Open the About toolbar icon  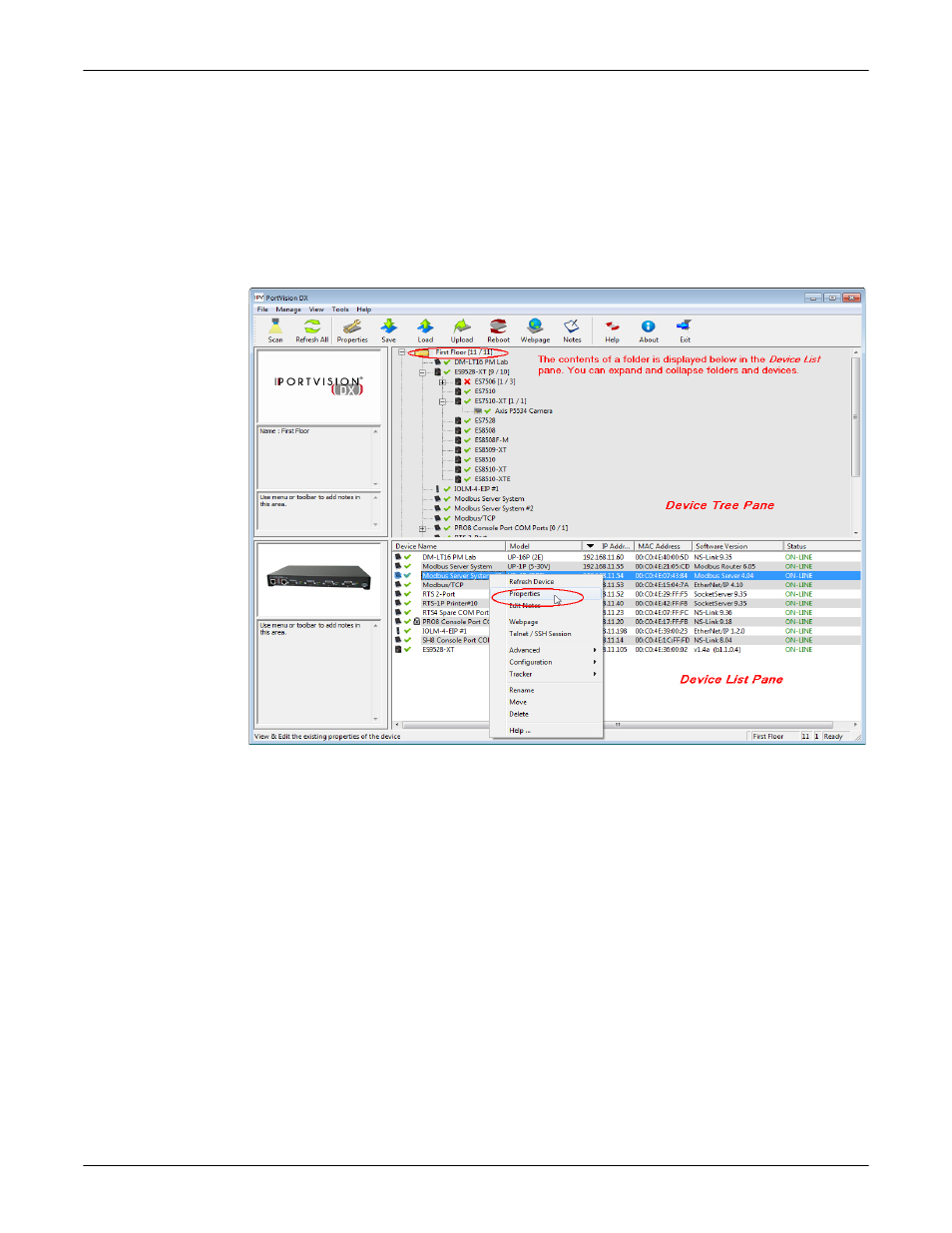649,330
